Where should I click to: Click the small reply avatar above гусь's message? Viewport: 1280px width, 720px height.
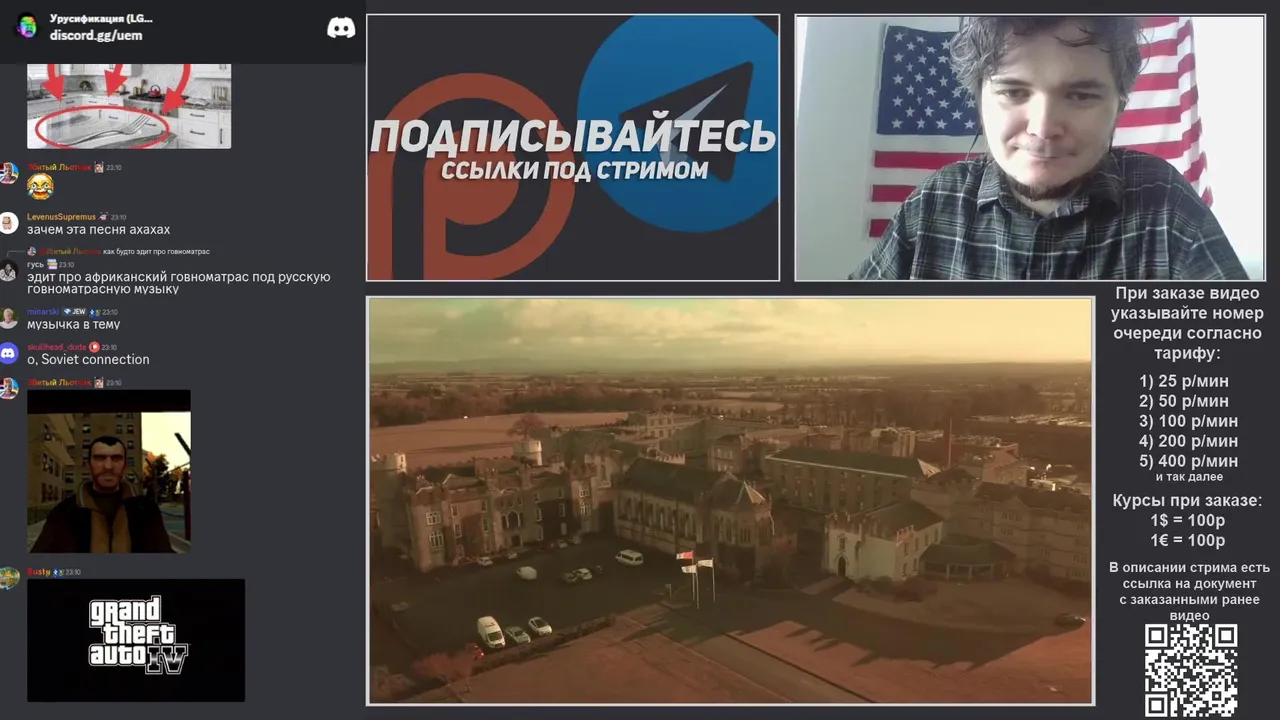31,251
